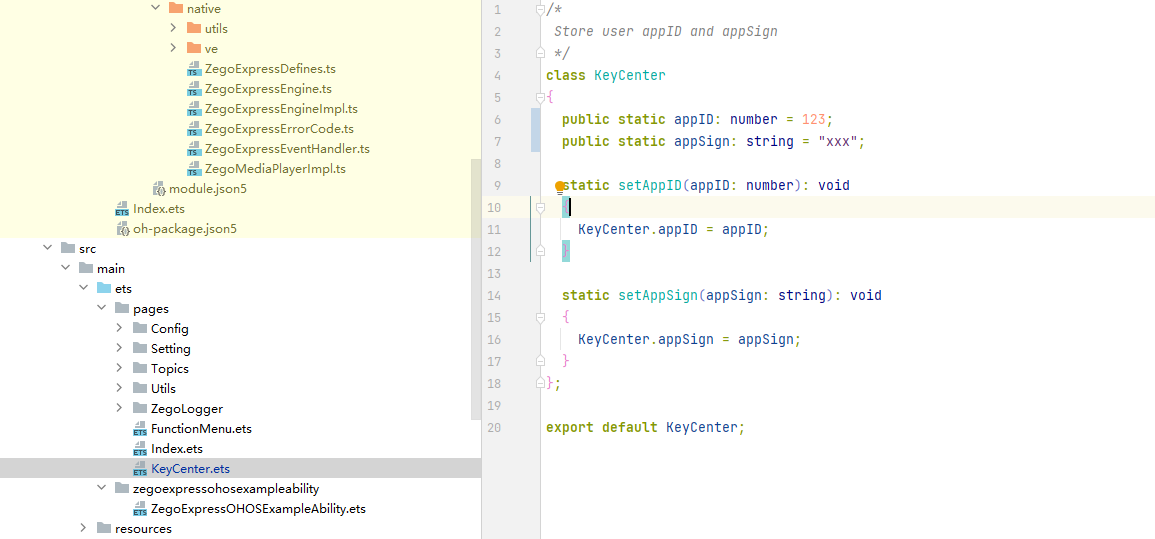
Task: Place the cursor on the 123 appID value
Action: [813, 119]
